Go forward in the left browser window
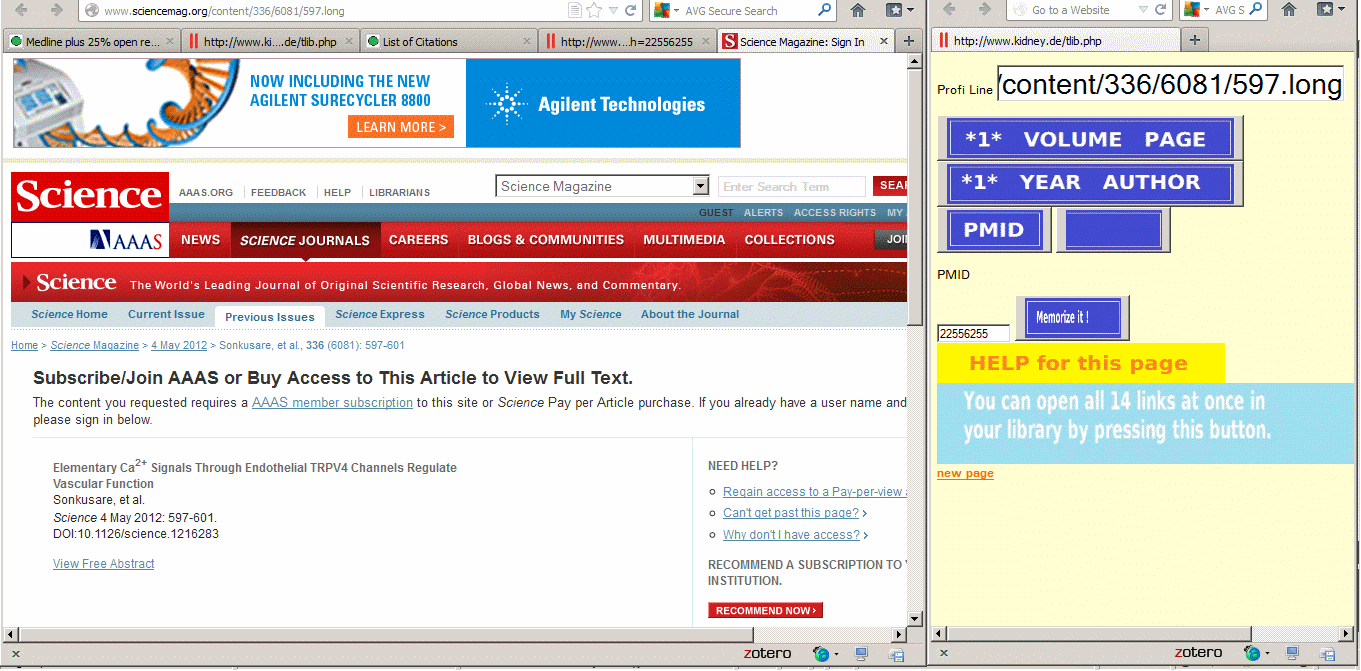This screenshot has width=1361, height=671. [x=56, y=10]
